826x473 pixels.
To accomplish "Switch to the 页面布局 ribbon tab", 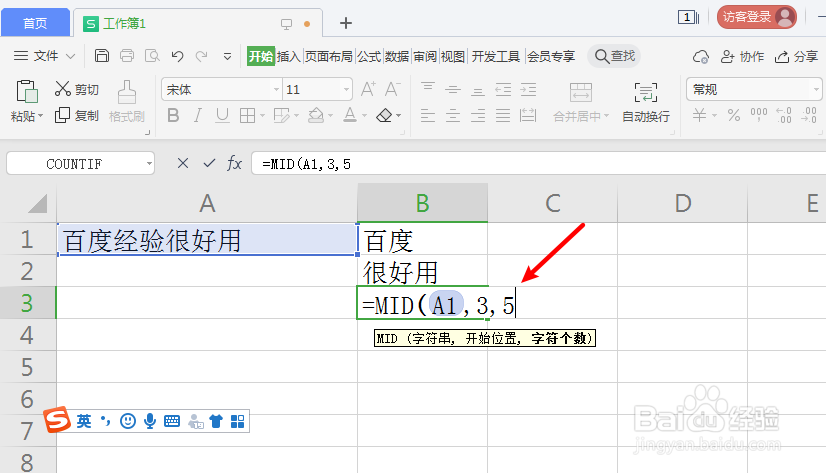I will click(x=328, y=56).
